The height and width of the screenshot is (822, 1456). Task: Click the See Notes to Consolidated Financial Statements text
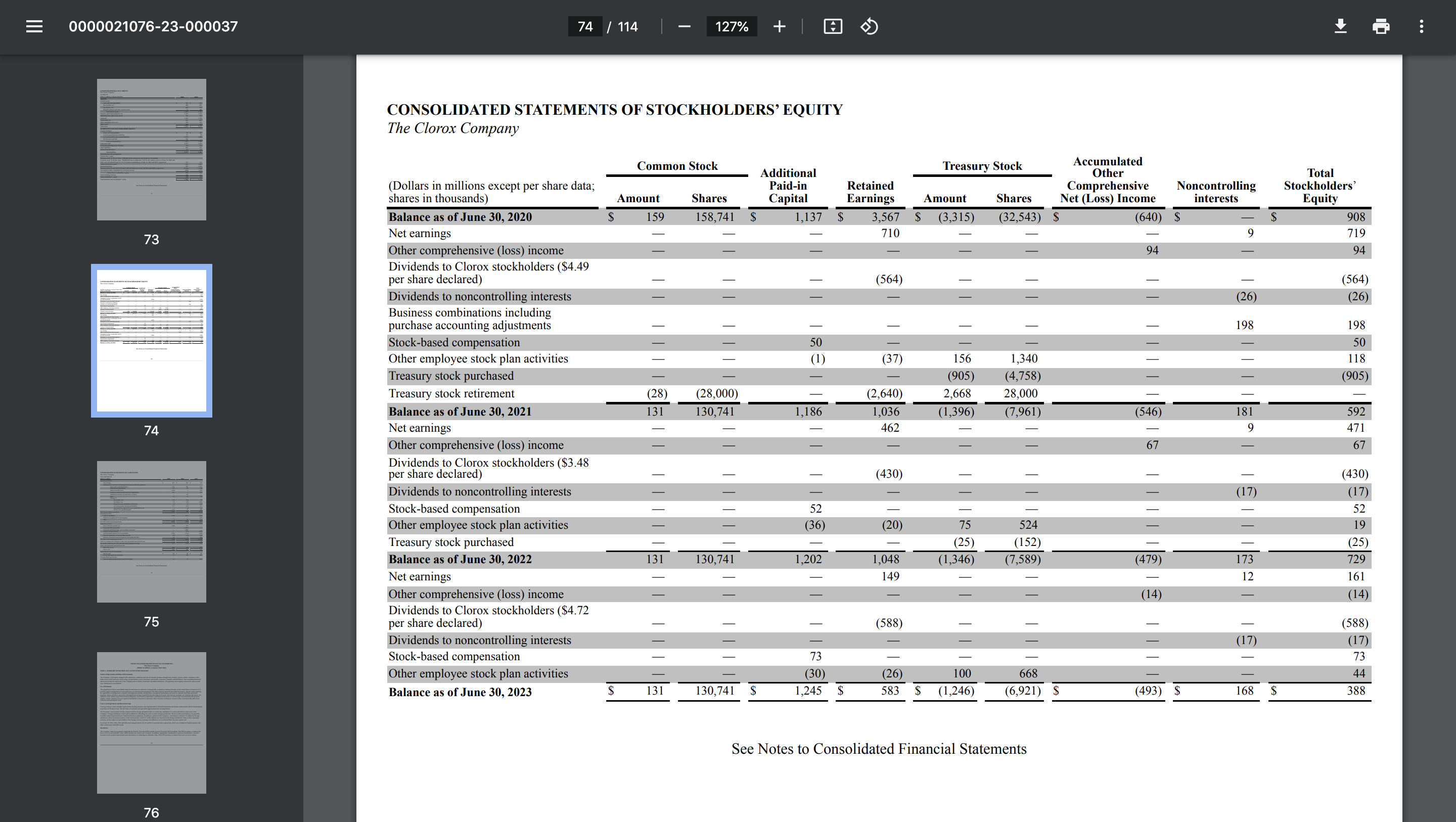click(x=878, y=749)
